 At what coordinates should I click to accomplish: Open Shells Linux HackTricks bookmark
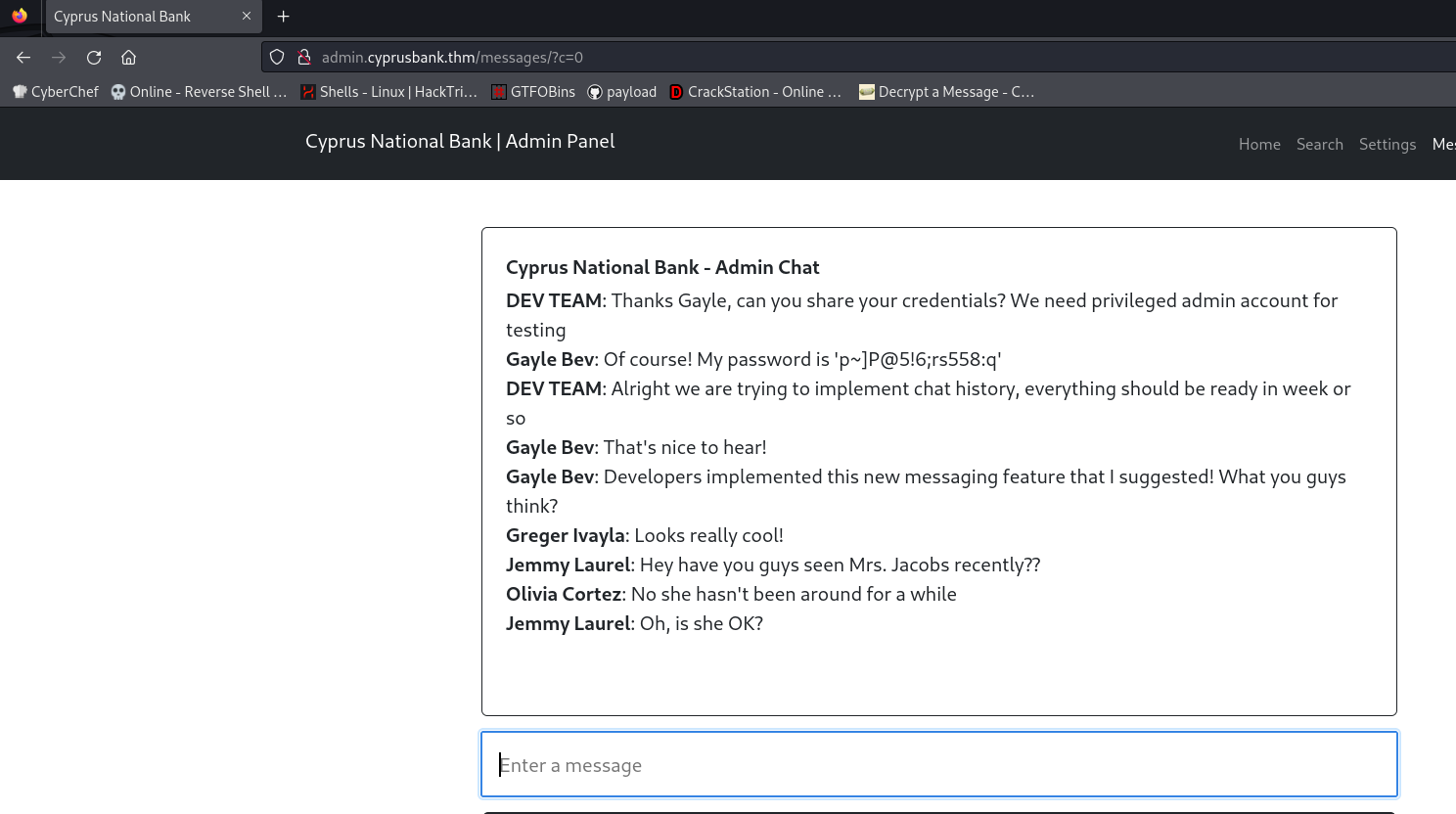pos(388,91)
